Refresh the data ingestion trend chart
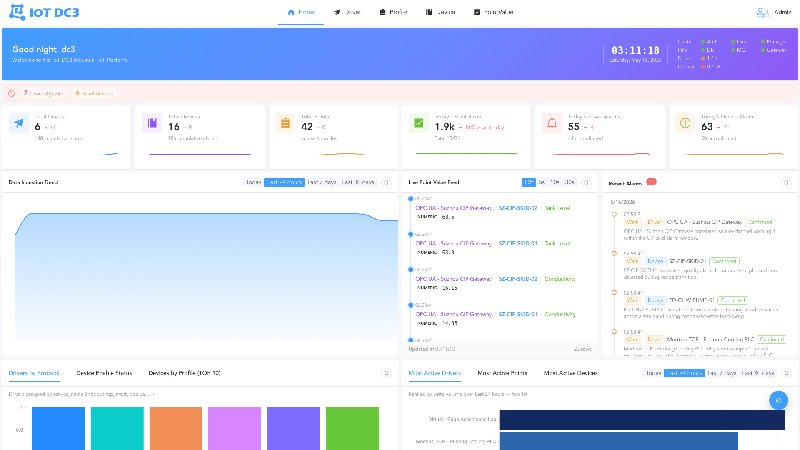The image size is (800, 450). [x=386, y=182]
